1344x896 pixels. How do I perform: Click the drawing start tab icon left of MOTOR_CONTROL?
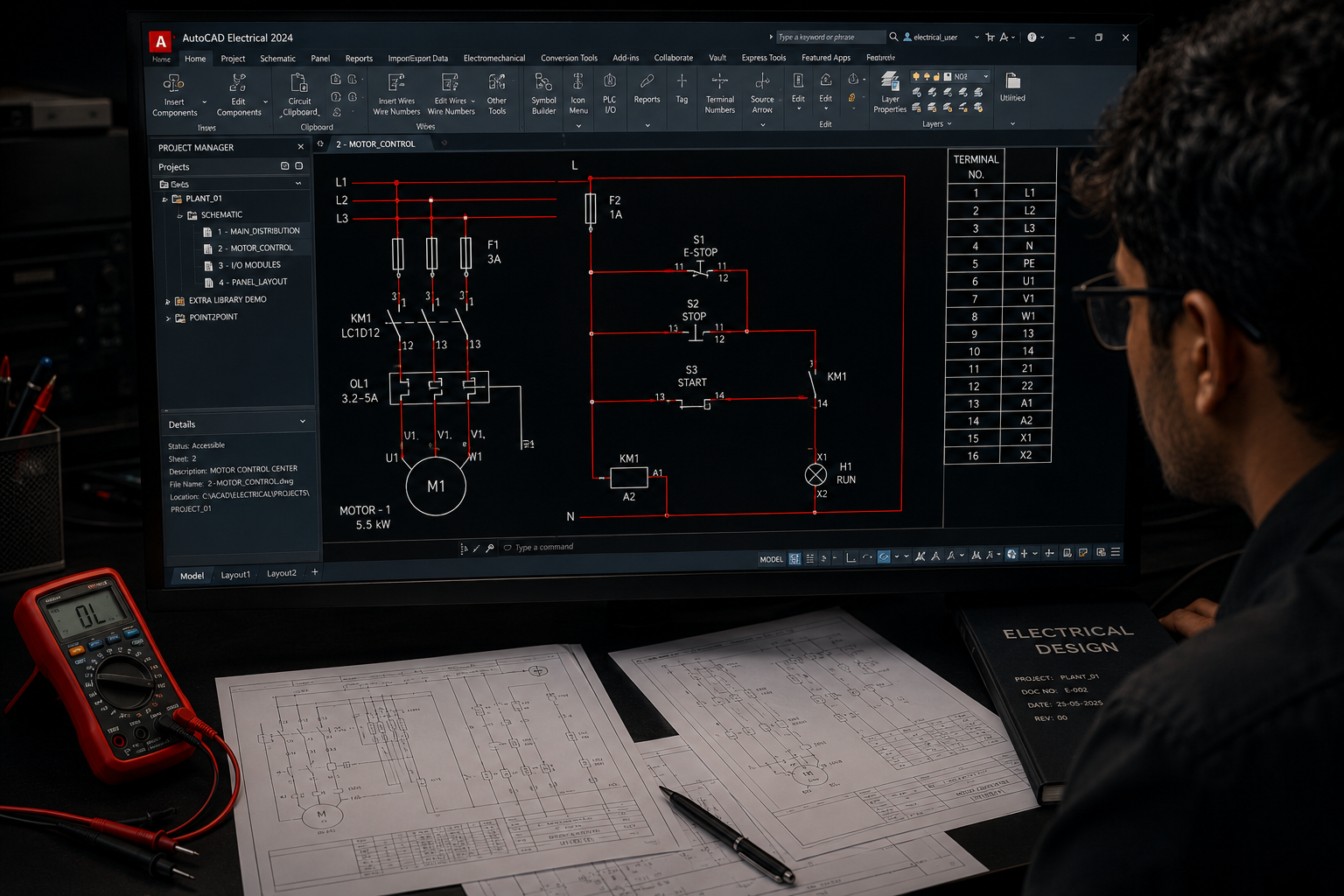320,143
